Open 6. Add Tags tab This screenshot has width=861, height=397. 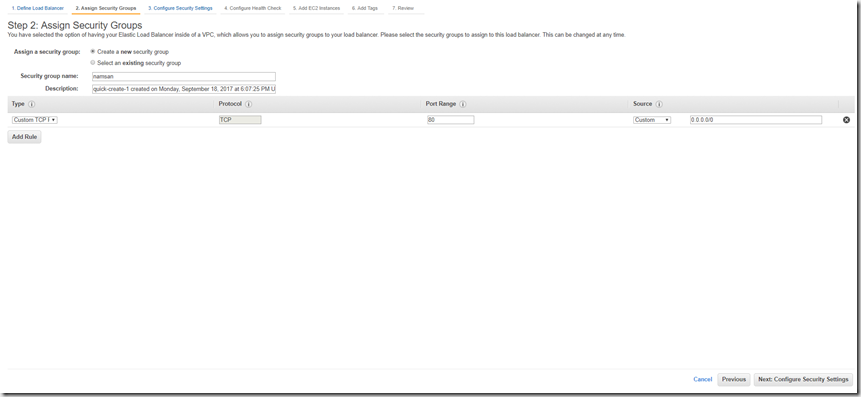click(x=366, y=8)
